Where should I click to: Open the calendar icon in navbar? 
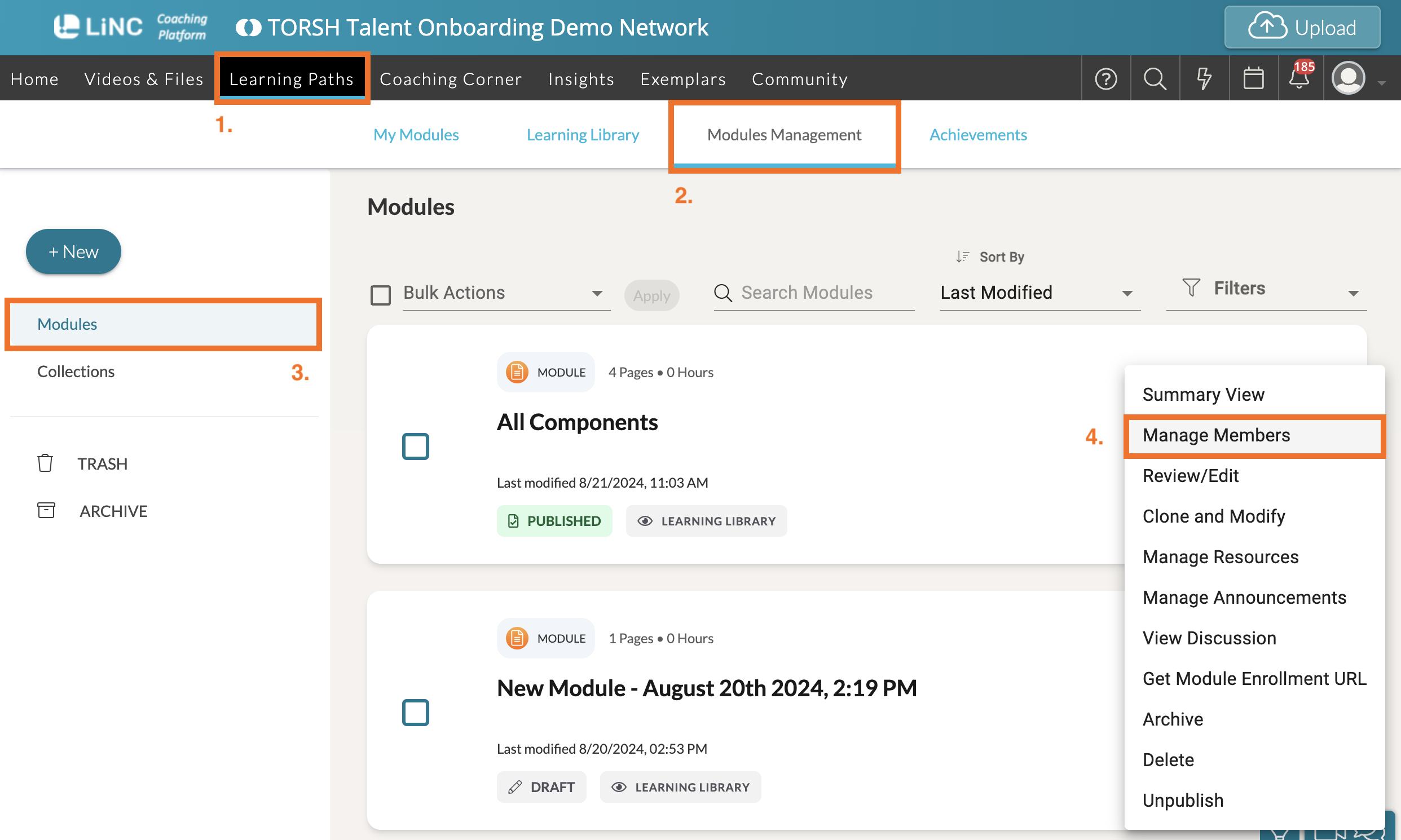coord(1253,79)
